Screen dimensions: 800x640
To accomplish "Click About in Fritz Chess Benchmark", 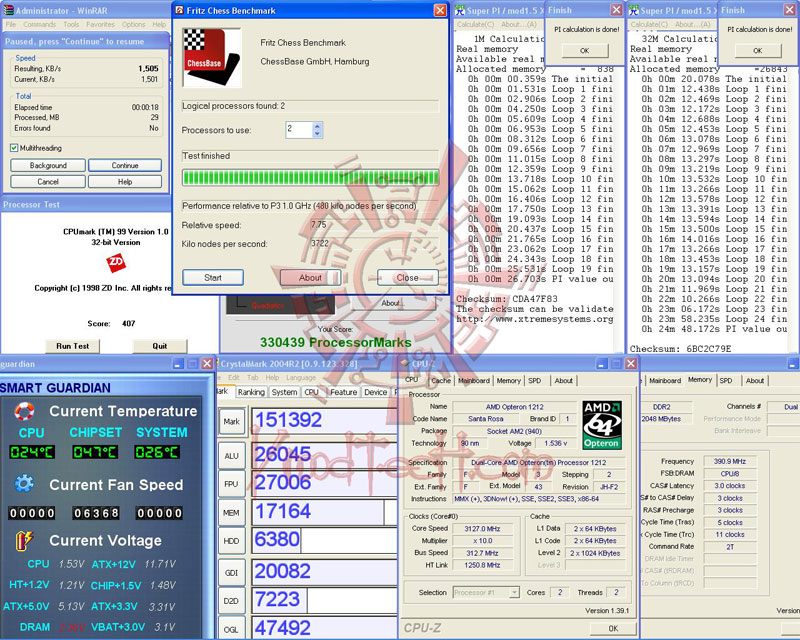I will (310, 278).
